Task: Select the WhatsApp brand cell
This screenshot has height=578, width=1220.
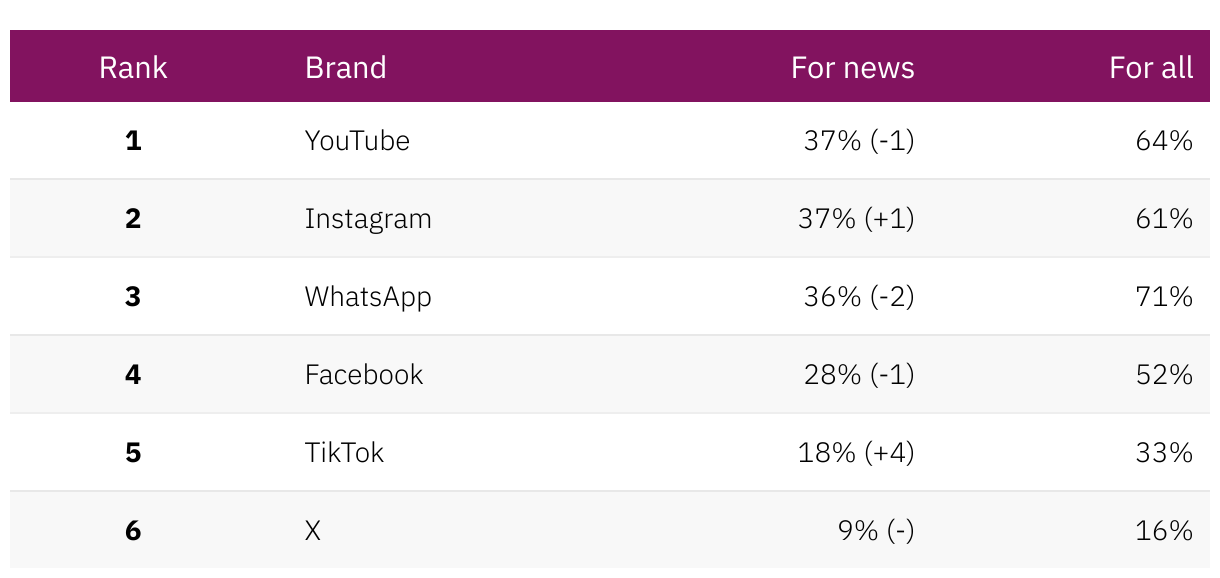Action: click(368, 297)
